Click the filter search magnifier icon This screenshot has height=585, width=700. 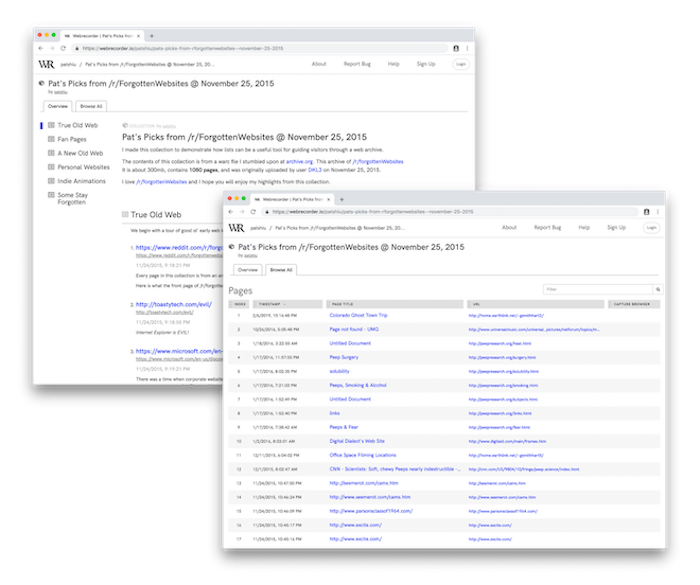[654, 289]
